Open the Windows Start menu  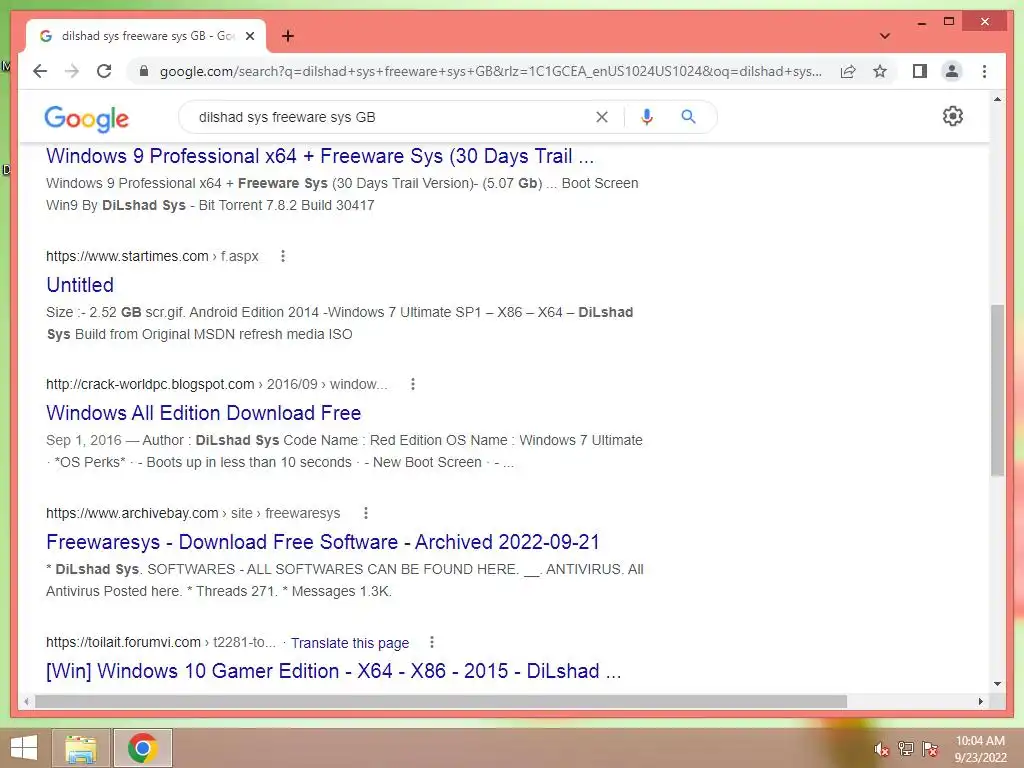click(24, 748)
